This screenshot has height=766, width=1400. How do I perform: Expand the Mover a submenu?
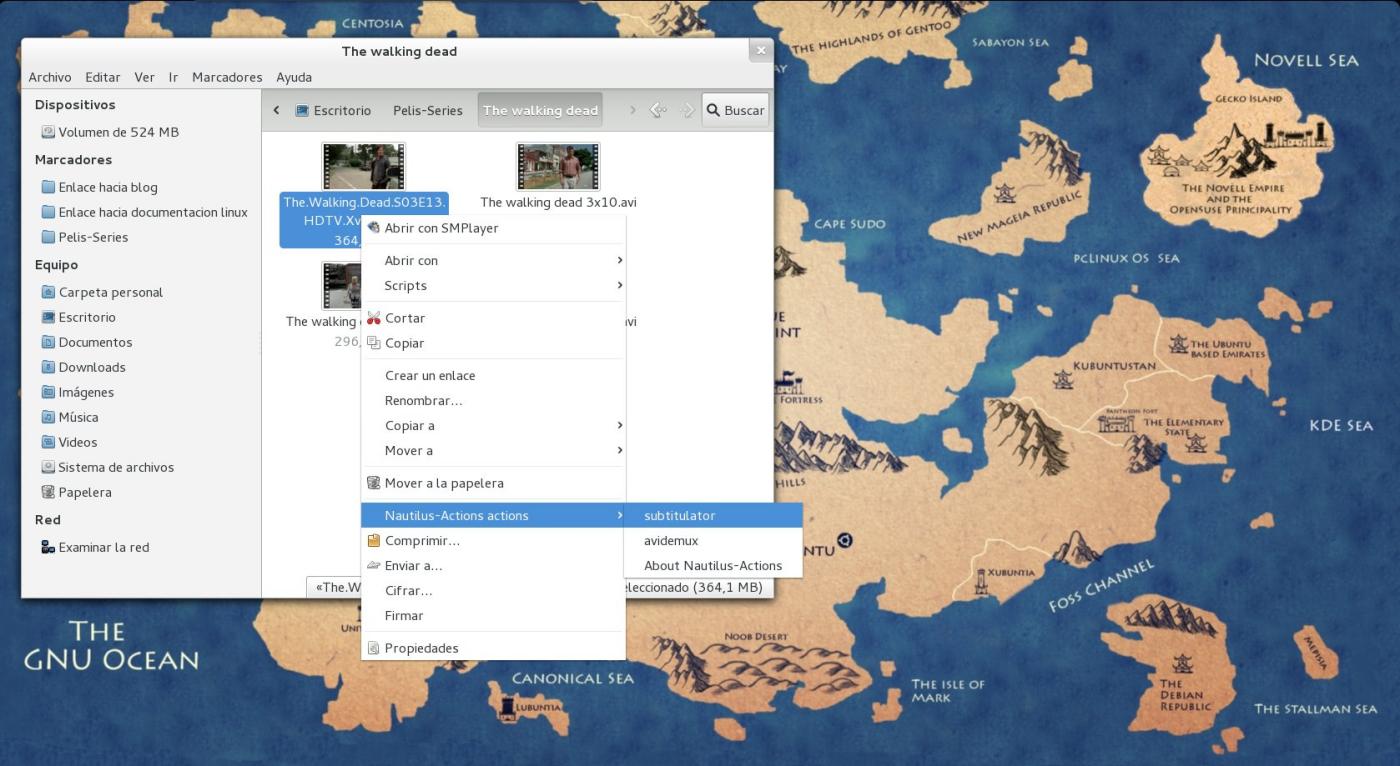pos(493,450)
